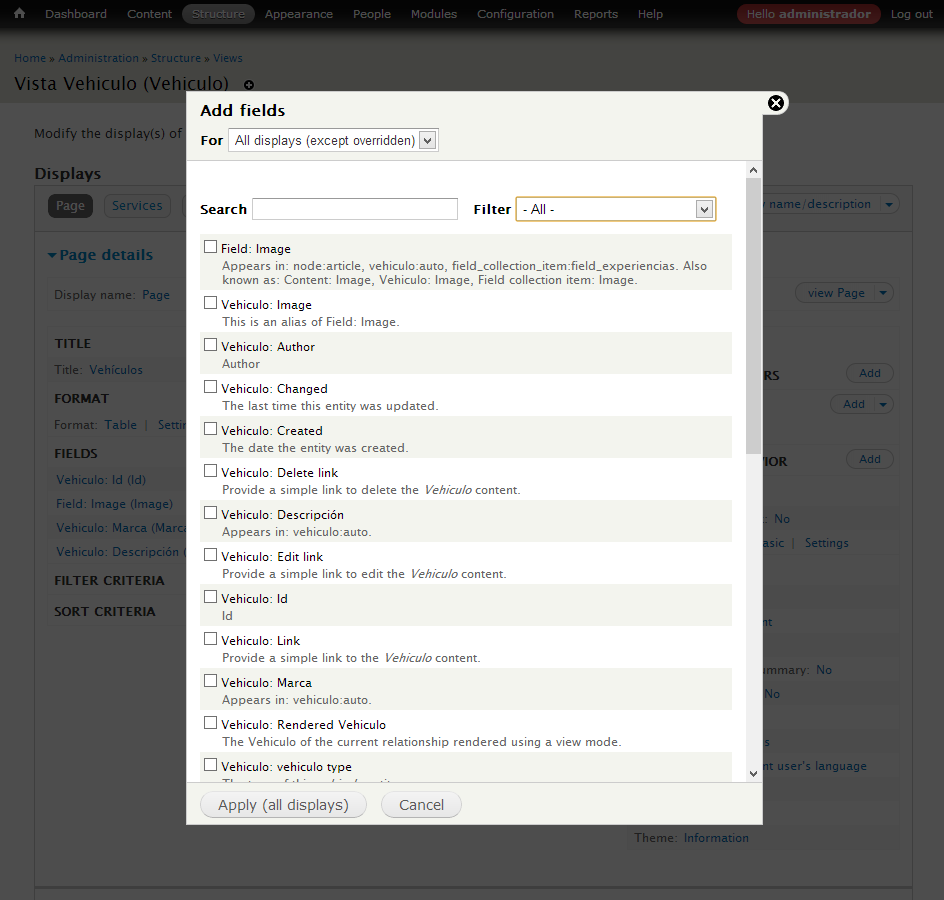Screen dimensions: 944x900
Task: Click the home icon in admin toolbar
Action: point(19,14)
